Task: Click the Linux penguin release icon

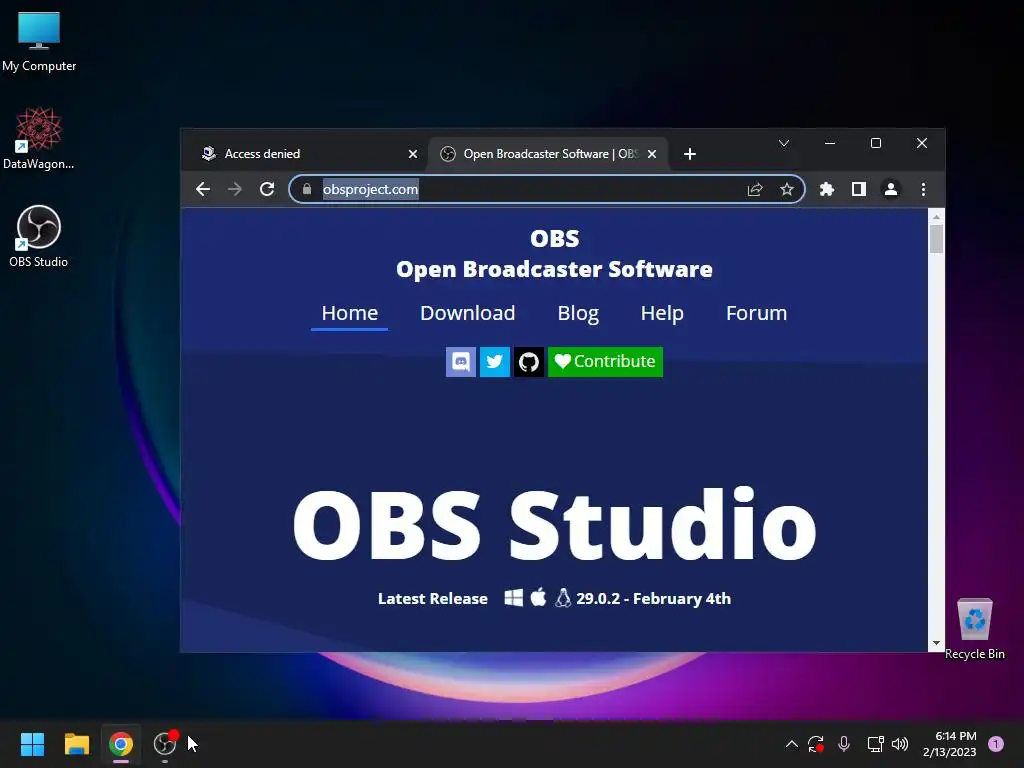Action: pos(562,598)
